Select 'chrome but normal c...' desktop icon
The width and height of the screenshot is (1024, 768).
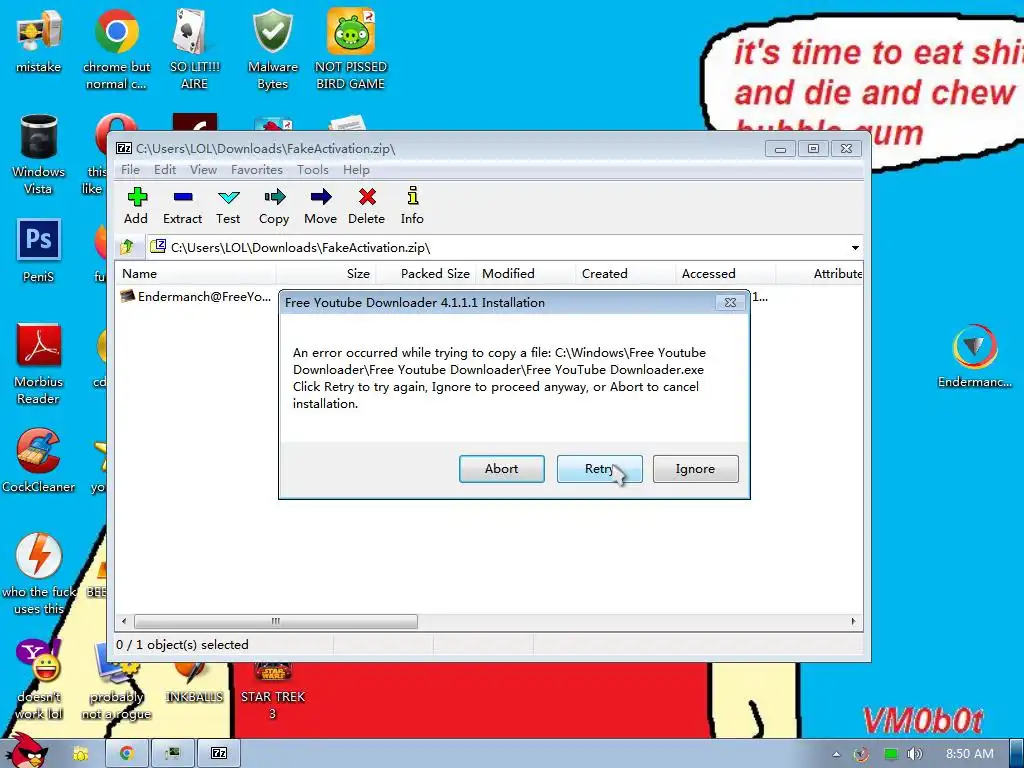[x=116, y=50]
